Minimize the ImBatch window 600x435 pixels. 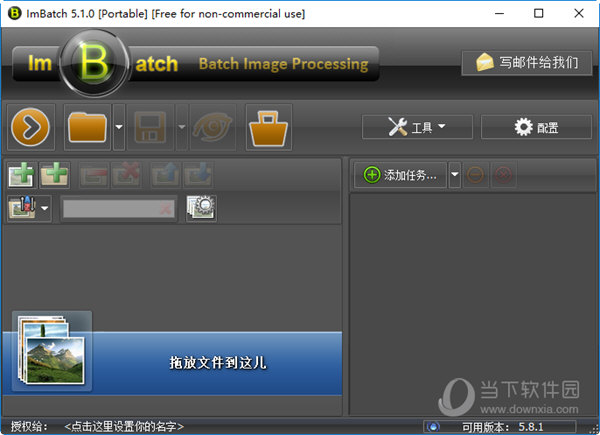pyautogui.click(x=499, y=13)
